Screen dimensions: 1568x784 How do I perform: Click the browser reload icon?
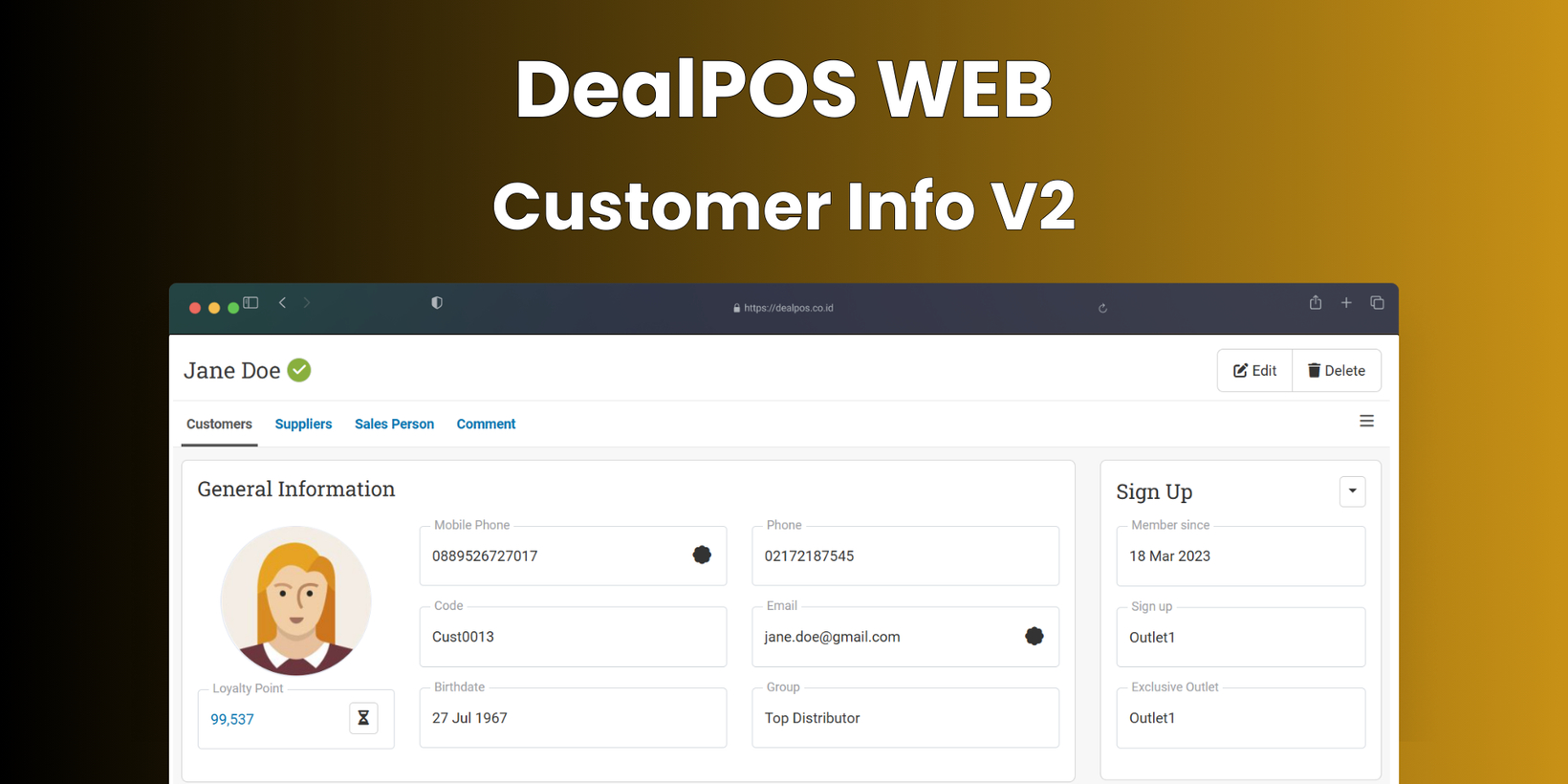click(x=1102, y=308)
